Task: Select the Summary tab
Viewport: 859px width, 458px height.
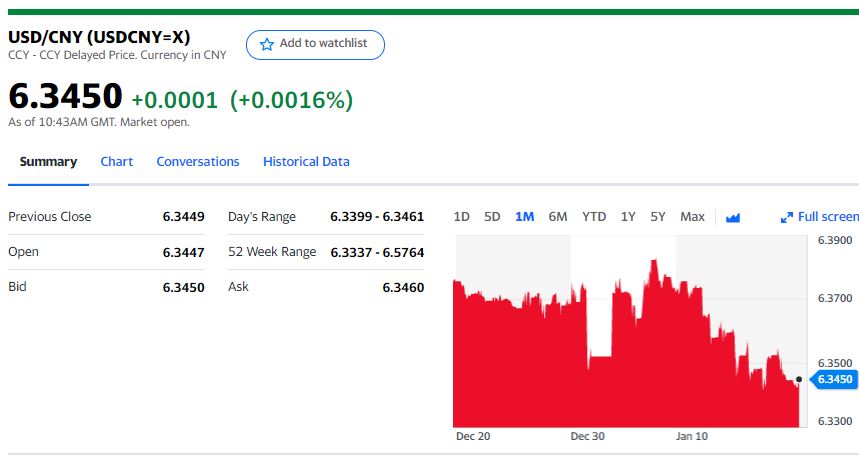Action: pos(48,161)
